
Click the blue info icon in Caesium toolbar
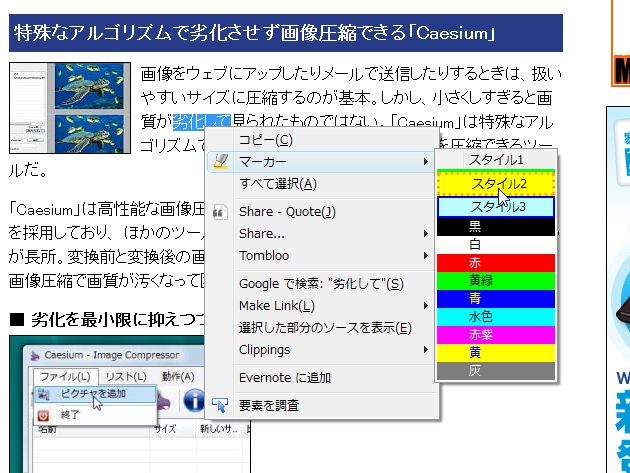pyautogui.click(x=194, y=401)
